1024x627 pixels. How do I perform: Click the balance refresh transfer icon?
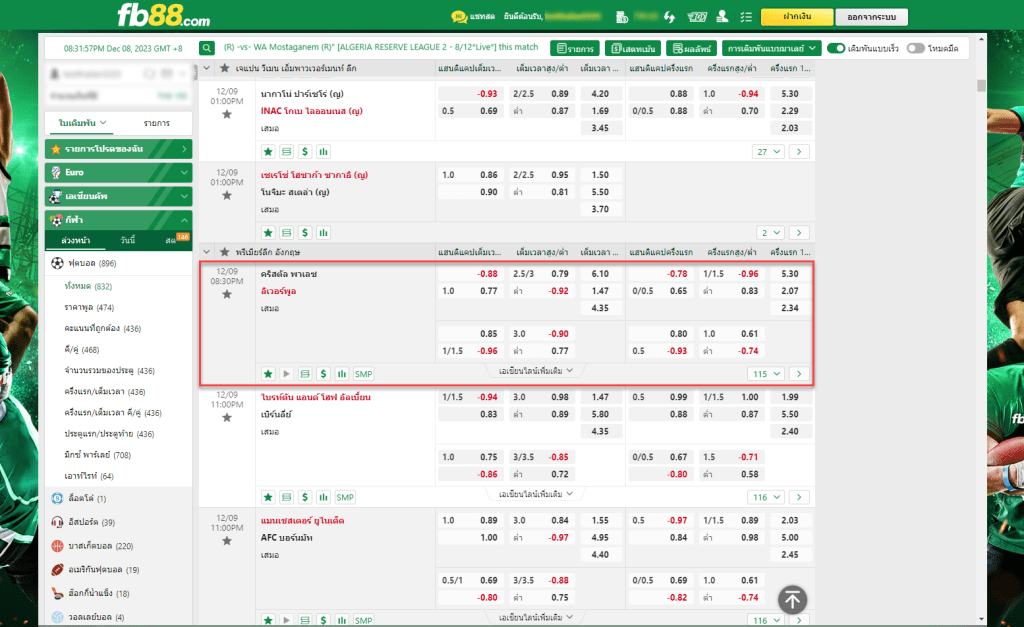click(669, 17)
